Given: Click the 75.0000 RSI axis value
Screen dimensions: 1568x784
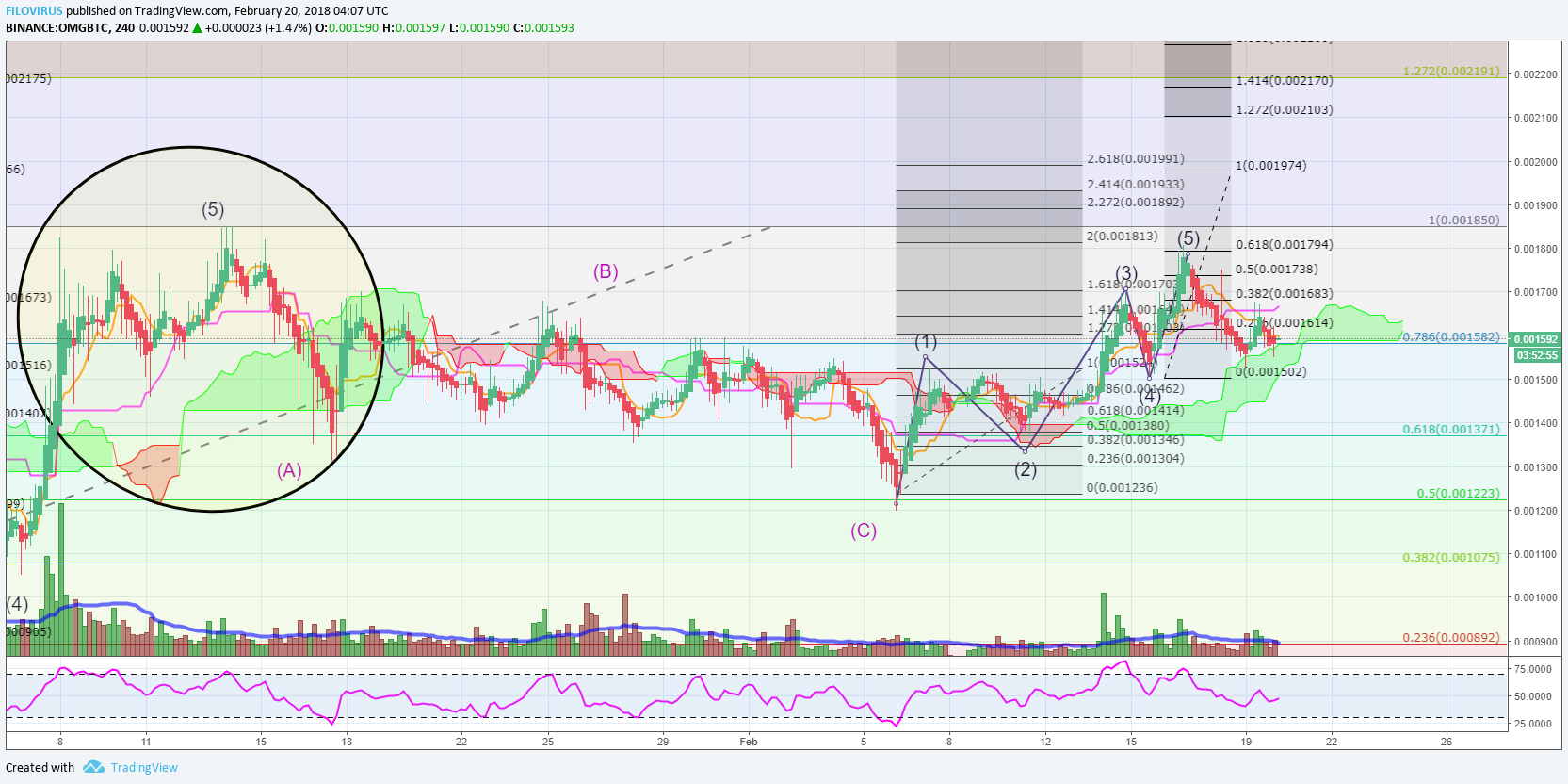Looking at the screenshot, I should [1533, 669].
